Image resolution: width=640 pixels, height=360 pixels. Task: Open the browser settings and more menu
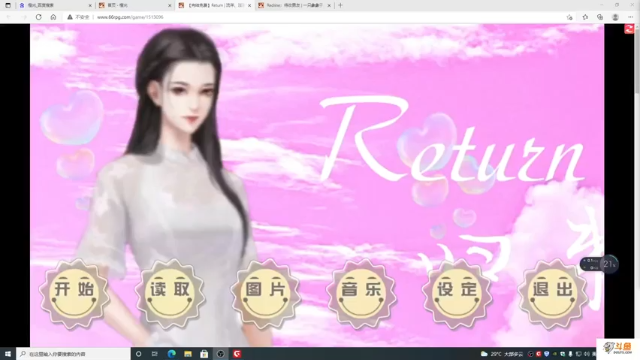click(x=631, y=17)
